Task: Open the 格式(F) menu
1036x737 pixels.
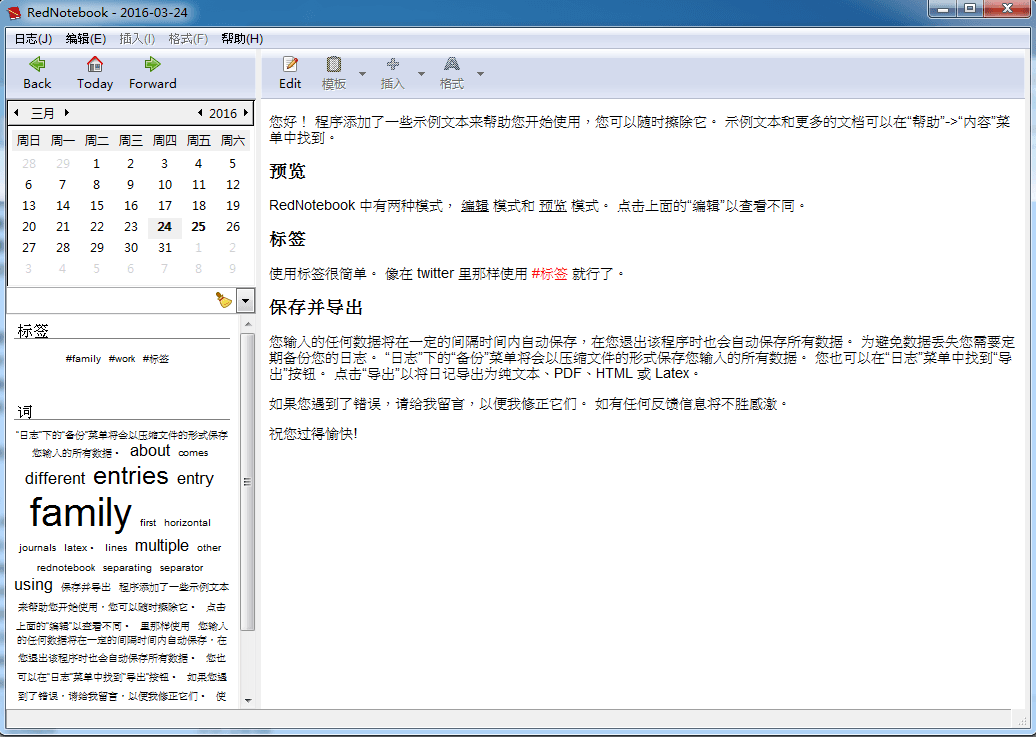Action: [188, 39]
